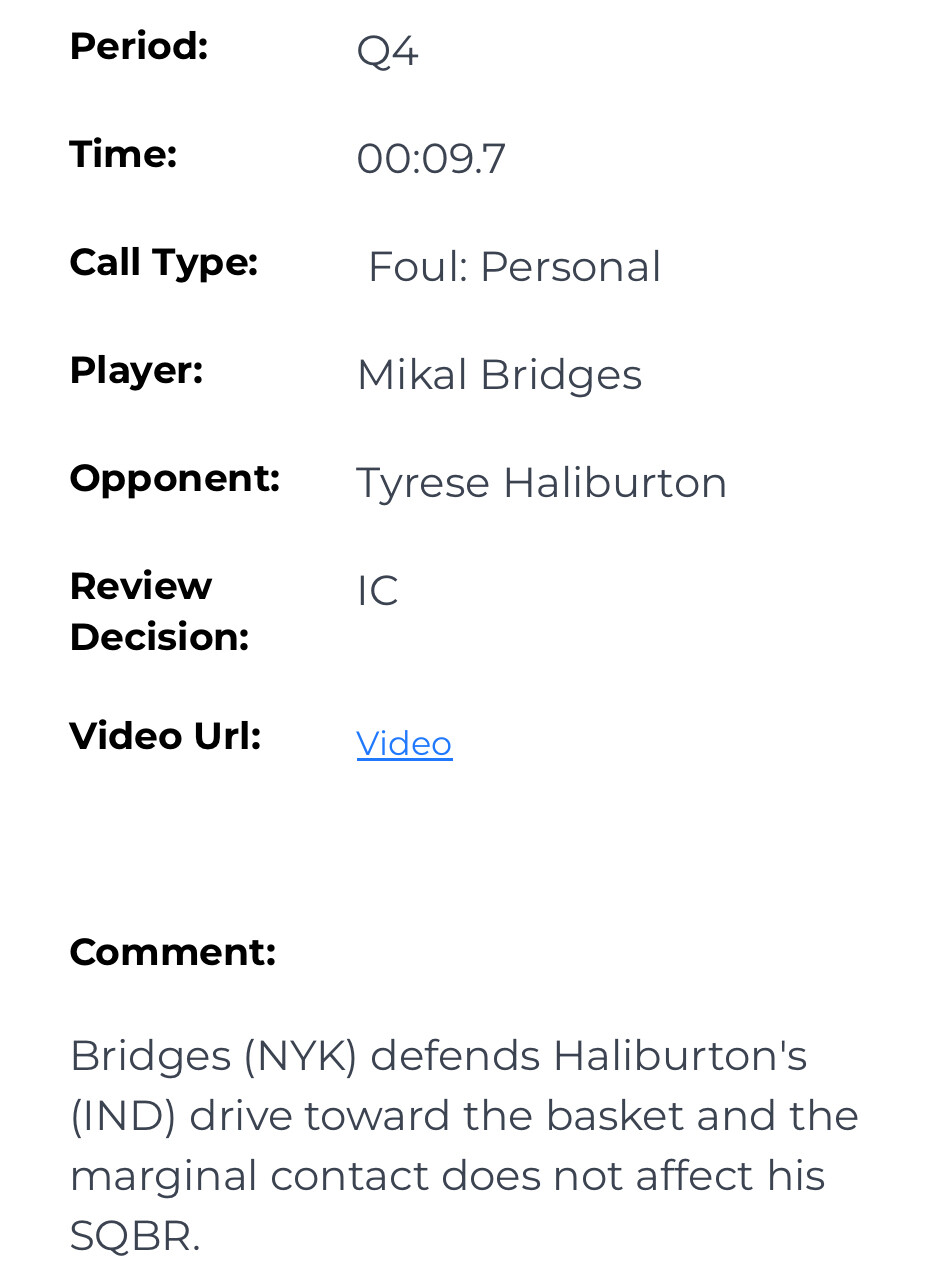
Task: Click the comment paragraph about Bridges
Action: pos(464,1145)
